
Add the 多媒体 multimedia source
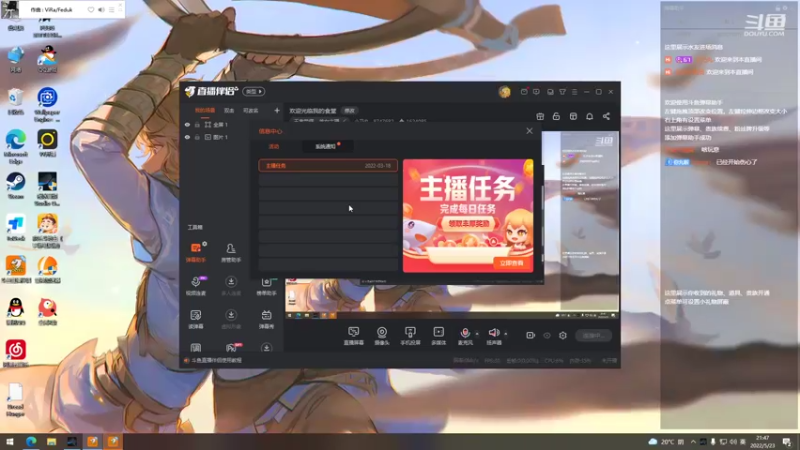pos(438,336)
